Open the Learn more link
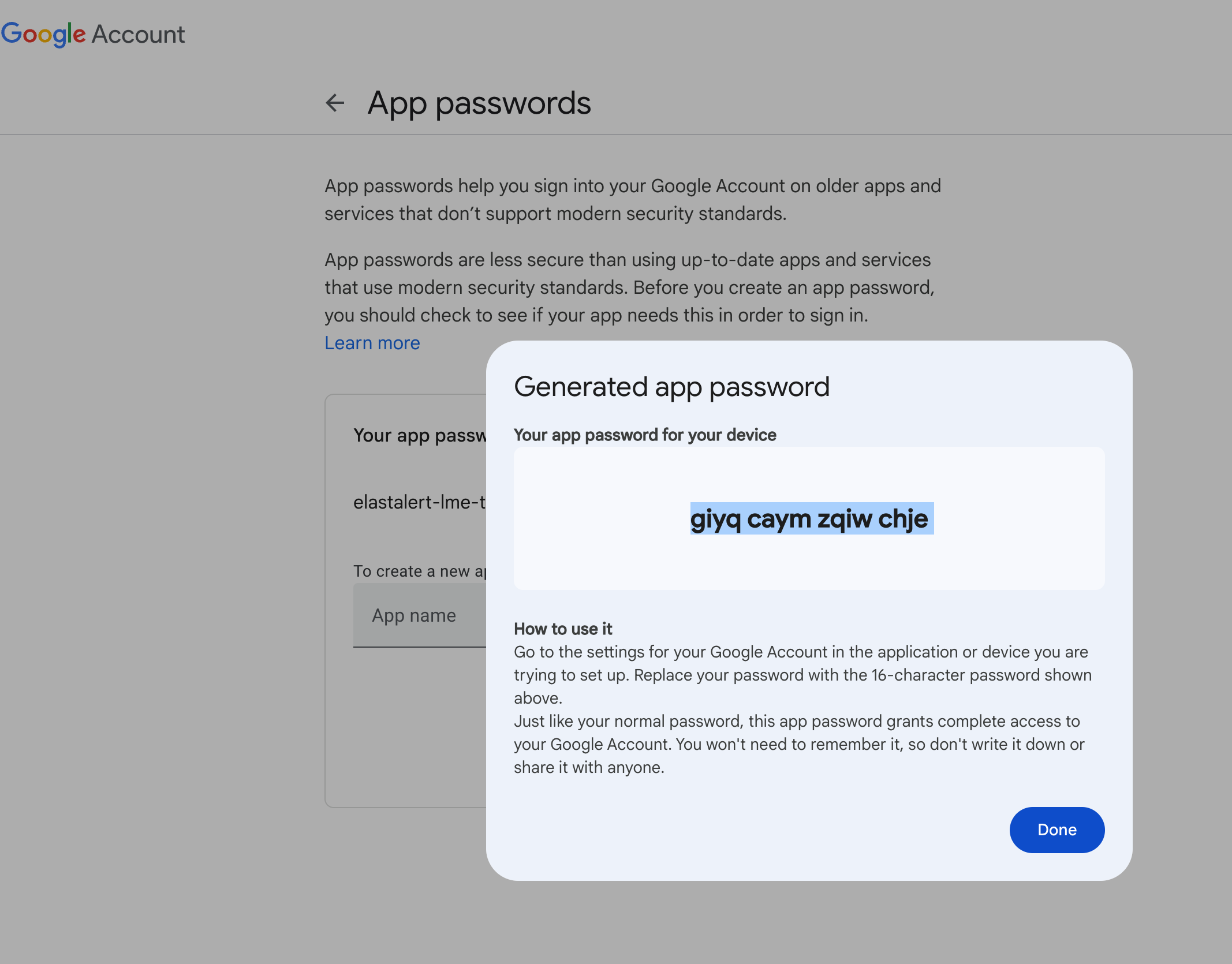This screenshot has width=1232, height=964. (x=372, y=343)
